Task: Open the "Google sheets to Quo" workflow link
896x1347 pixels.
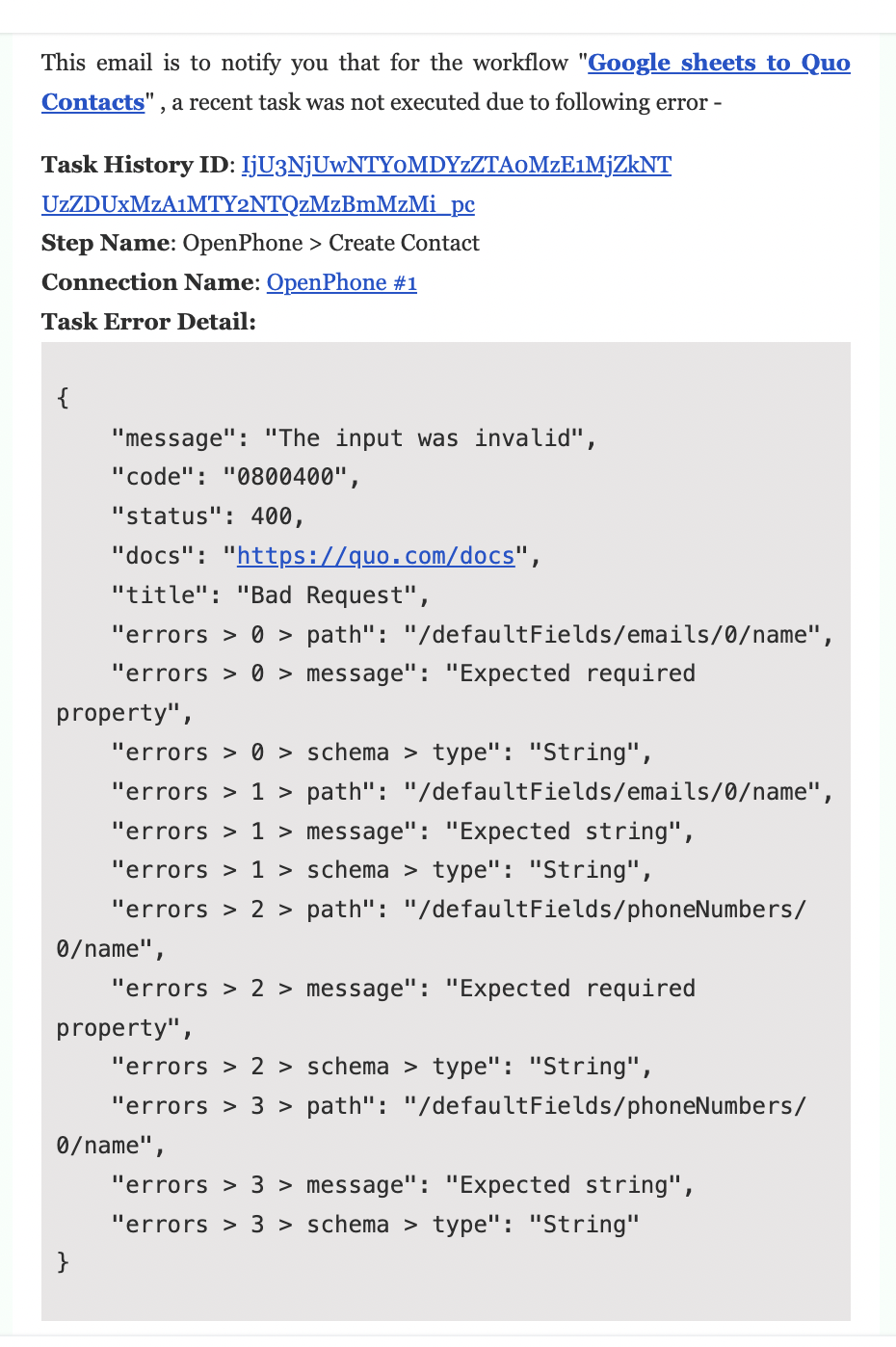Action: click(719, 63)
